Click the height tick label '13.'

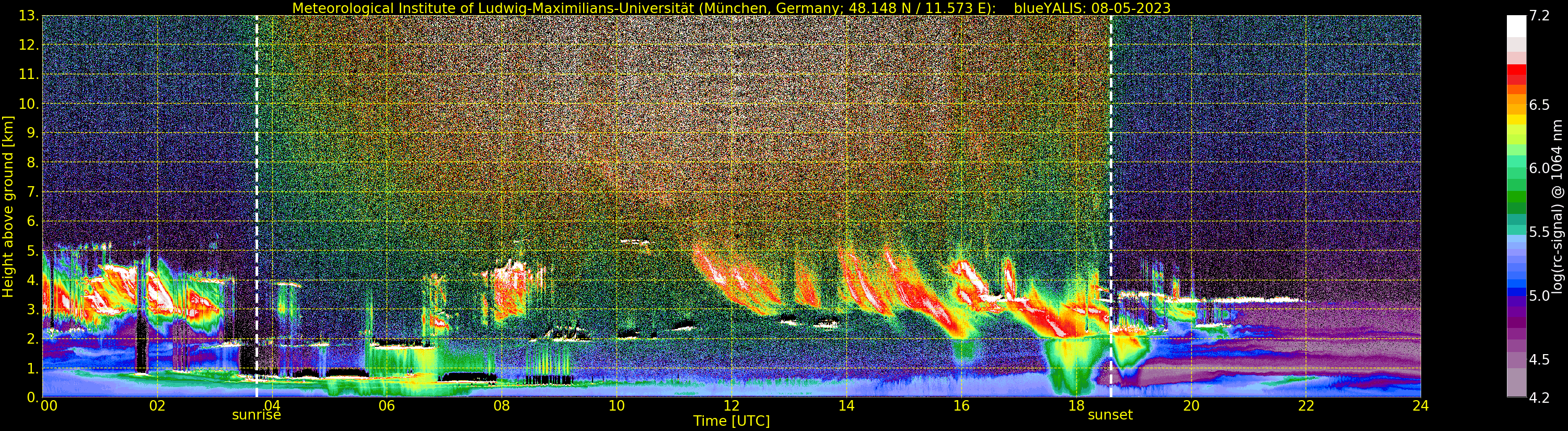[29, 15]
